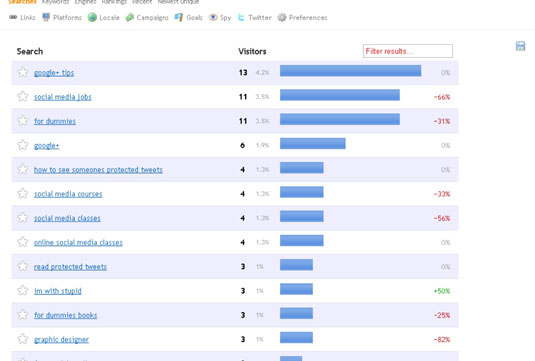Screen dimensions: 535x361
Task: Open the 'for dummies books' link
Action: pos(66,315)
